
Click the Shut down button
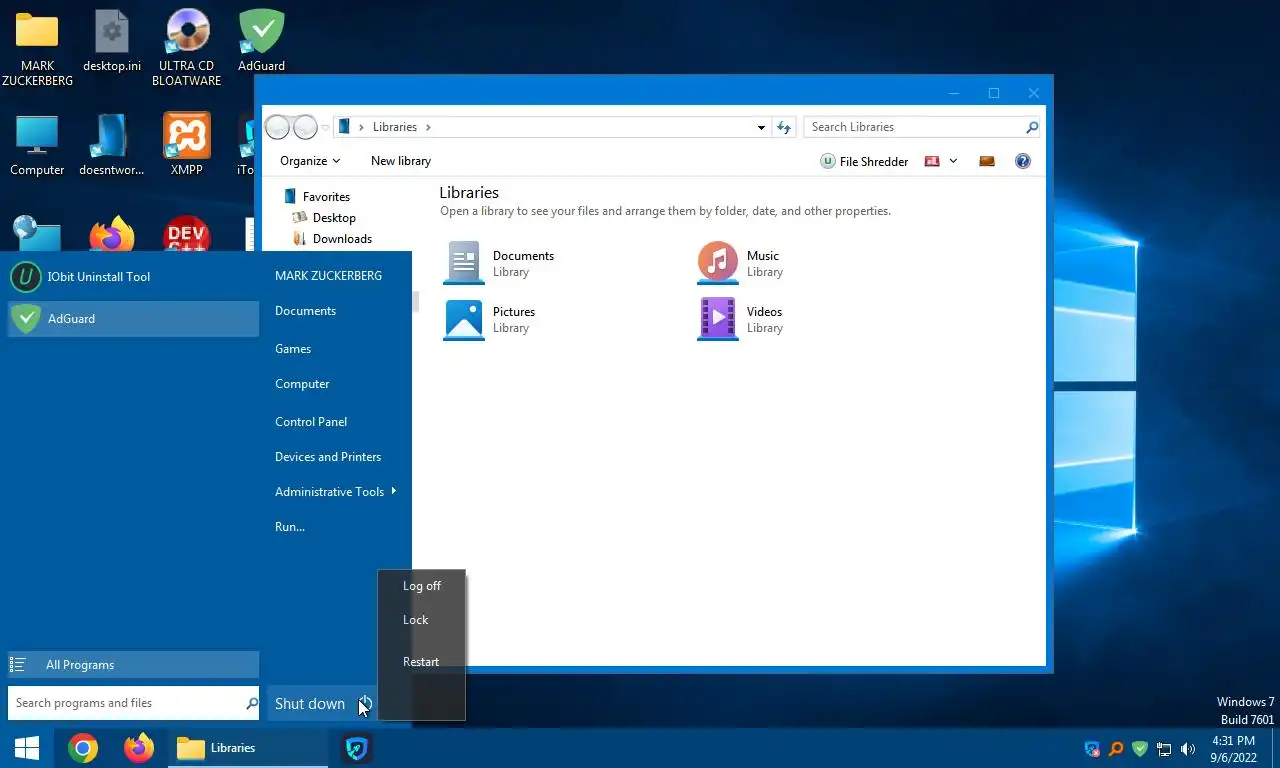pos(310,704)
